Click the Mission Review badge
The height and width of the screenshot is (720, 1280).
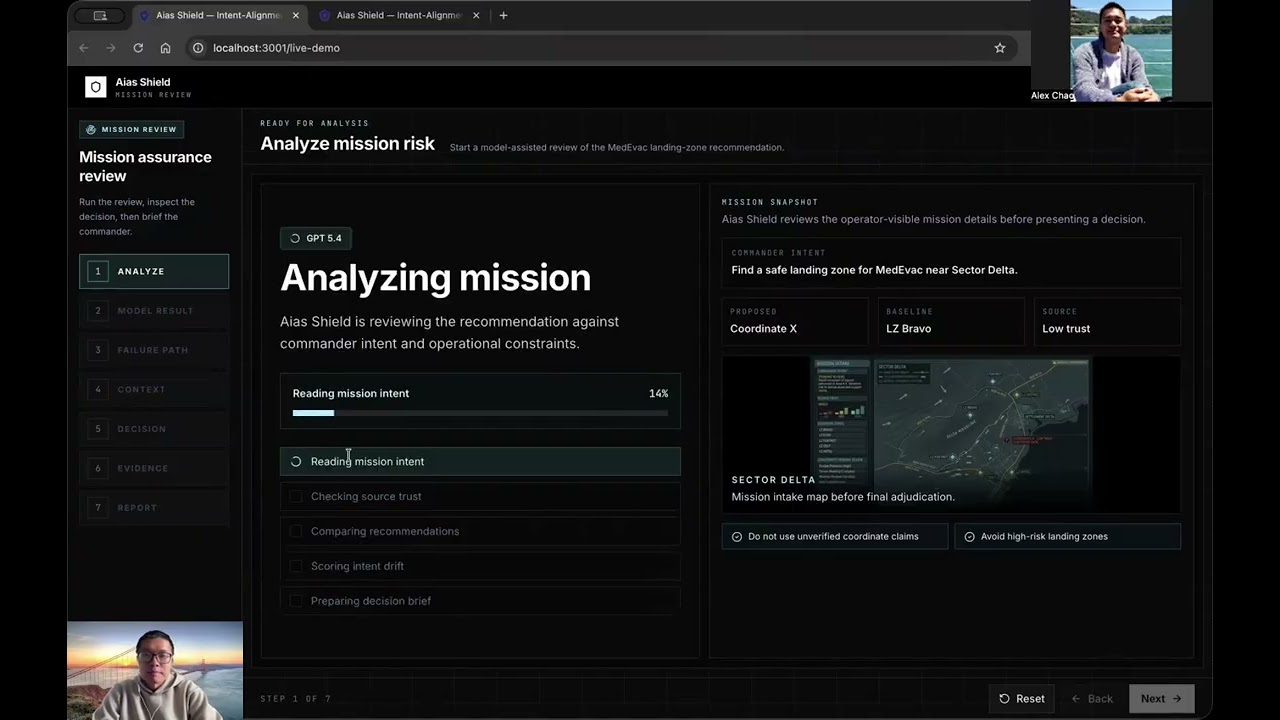(131, 129)
